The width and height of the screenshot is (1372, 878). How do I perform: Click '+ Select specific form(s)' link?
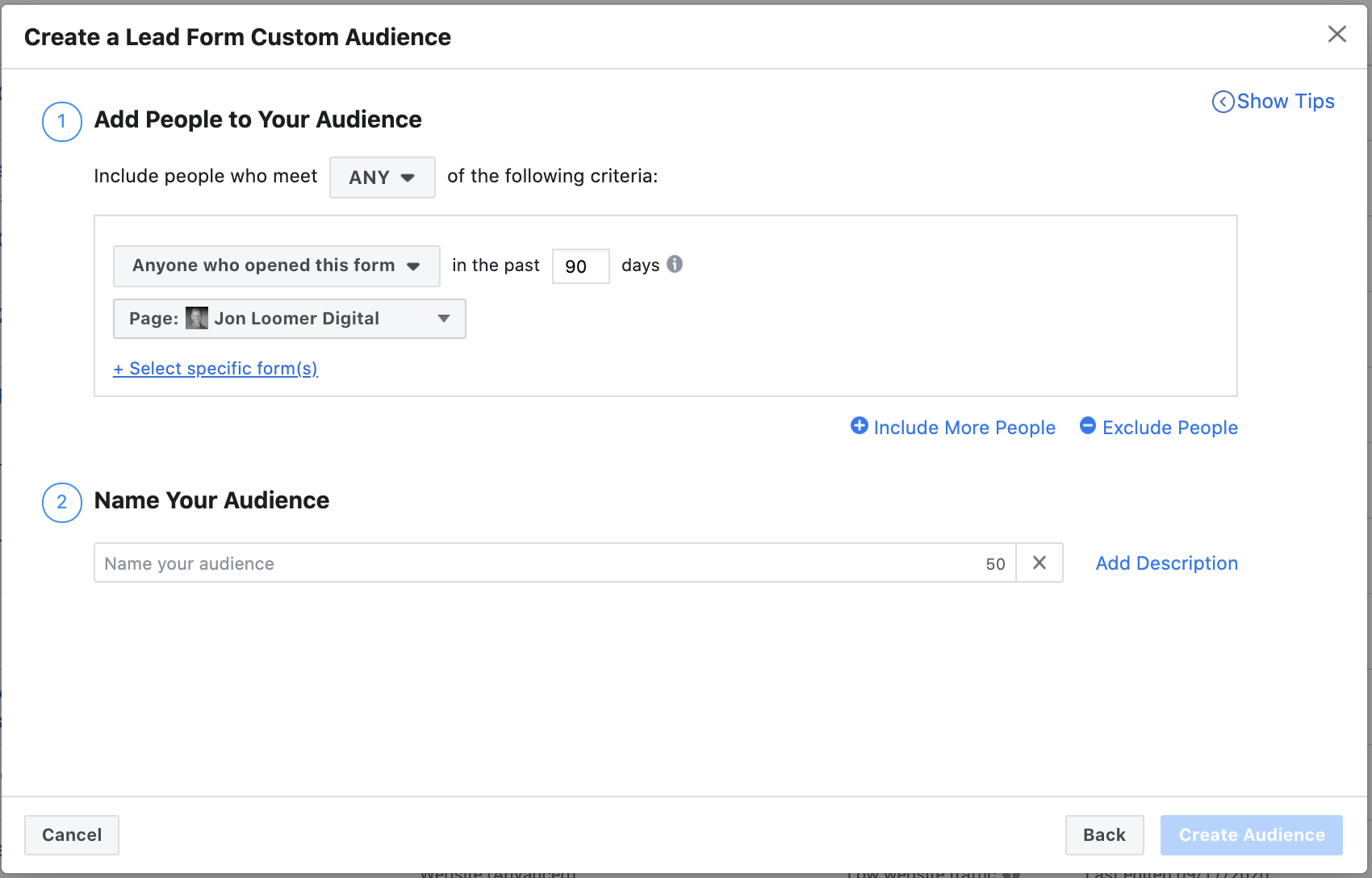tap(215, 369)
